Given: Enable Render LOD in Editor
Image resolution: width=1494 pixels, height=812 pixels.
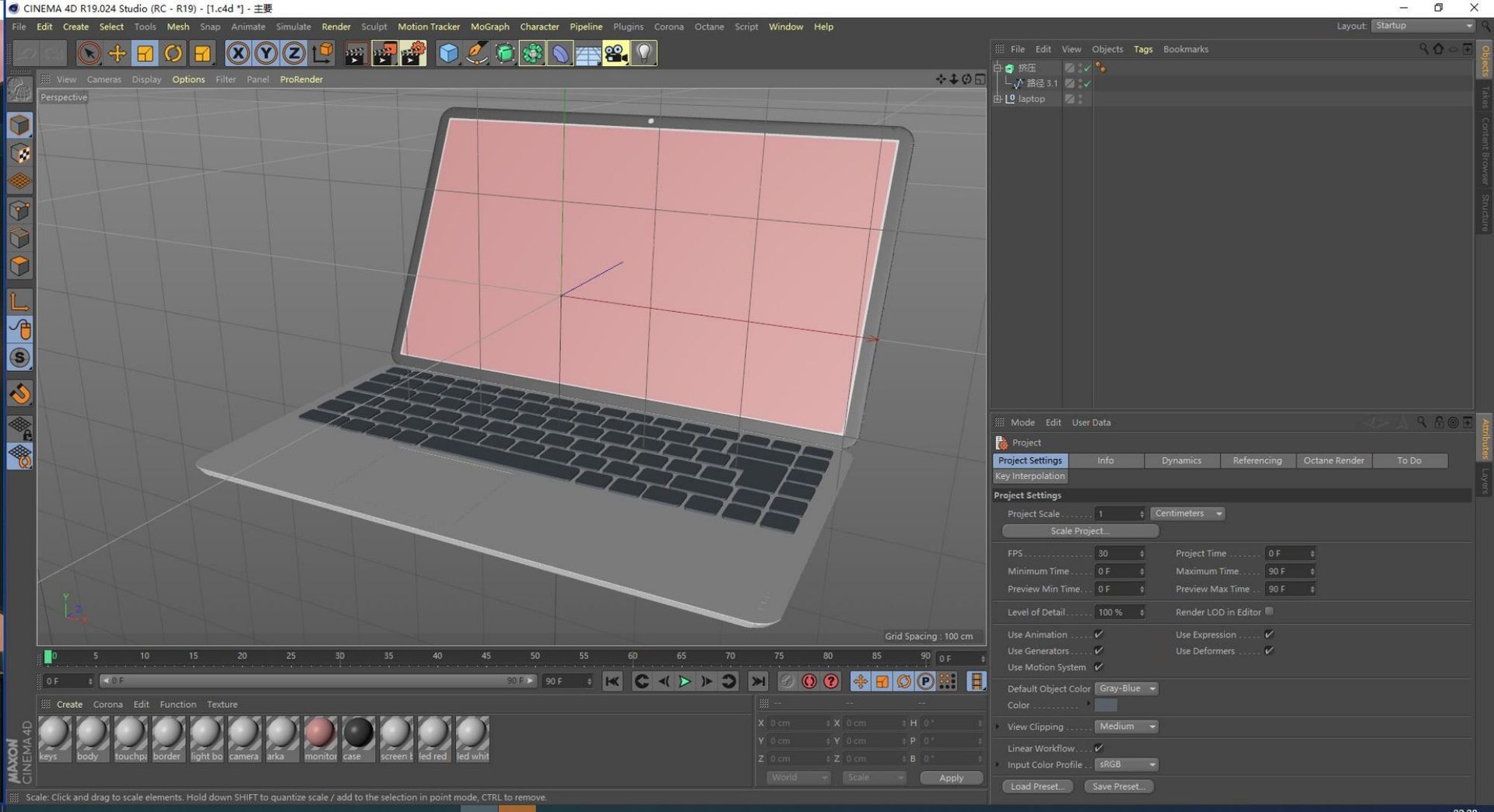Looking at the screenshot, I should [x=1269, y=611].
